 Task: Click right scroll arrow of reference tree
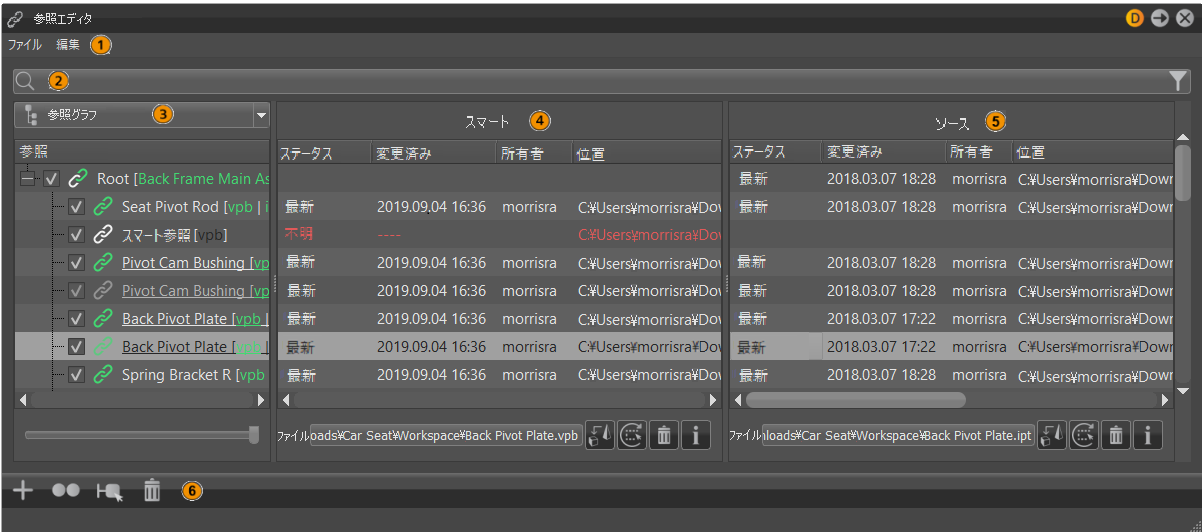tap(262, 399)
